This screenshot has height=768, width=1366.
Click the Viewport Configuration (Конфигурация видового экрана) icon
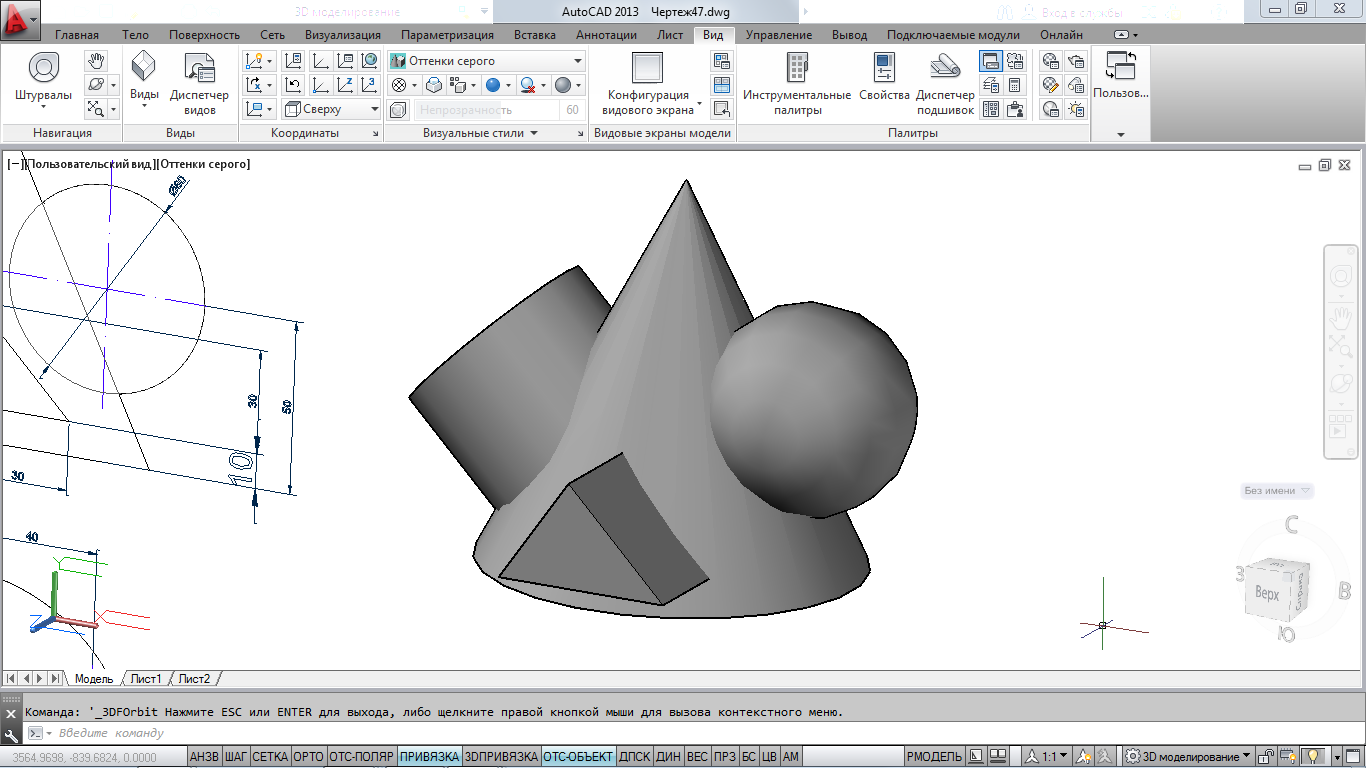click(647, 69)
